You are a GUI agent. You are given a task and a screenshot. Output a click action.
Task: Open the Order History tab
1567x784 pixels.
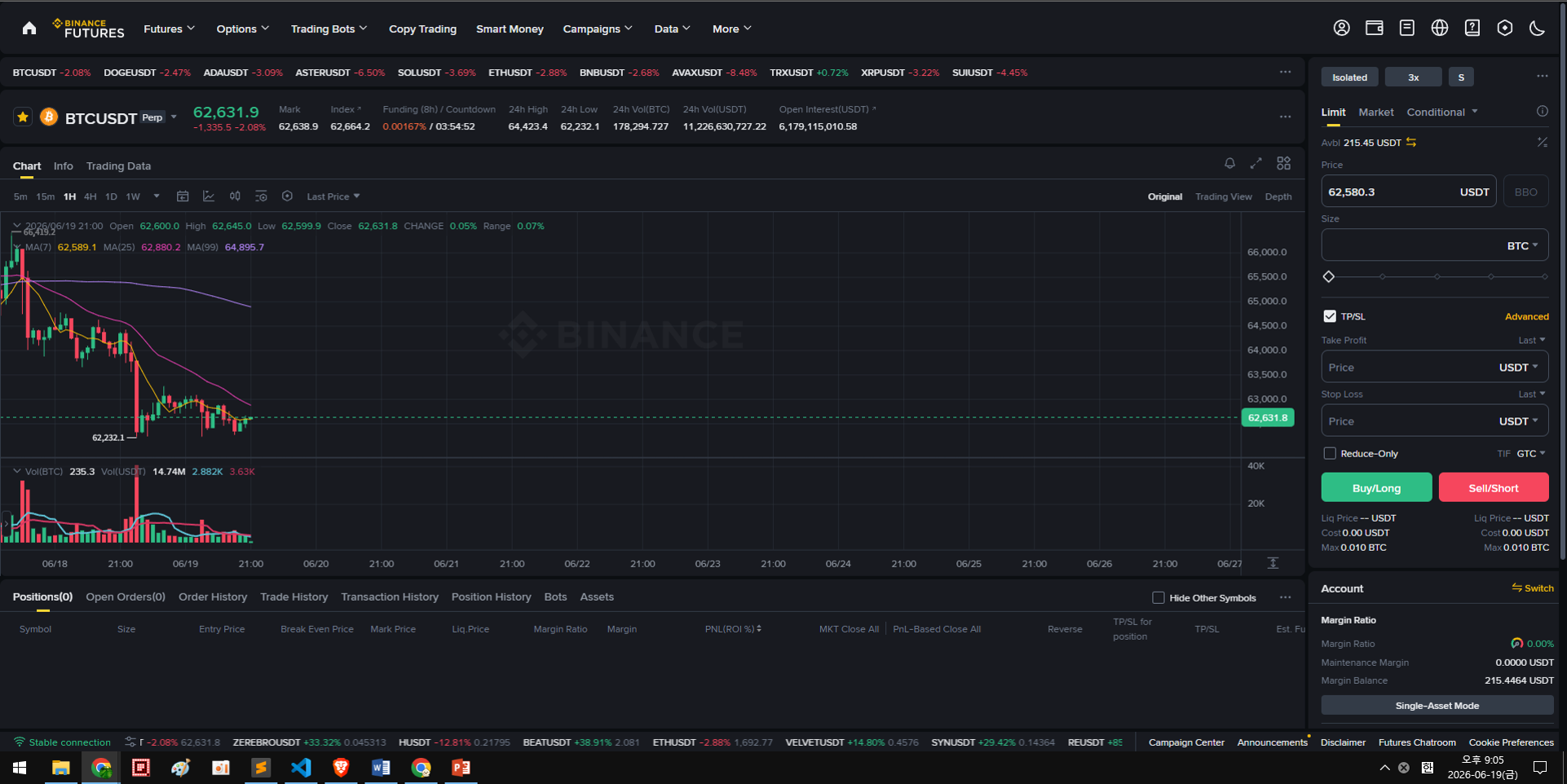tap(213, 597)
